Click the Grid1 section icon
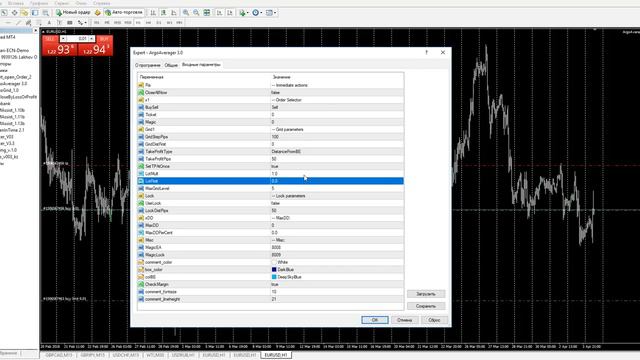Screen dimensions: 640x360 click(x=141, y=129)
